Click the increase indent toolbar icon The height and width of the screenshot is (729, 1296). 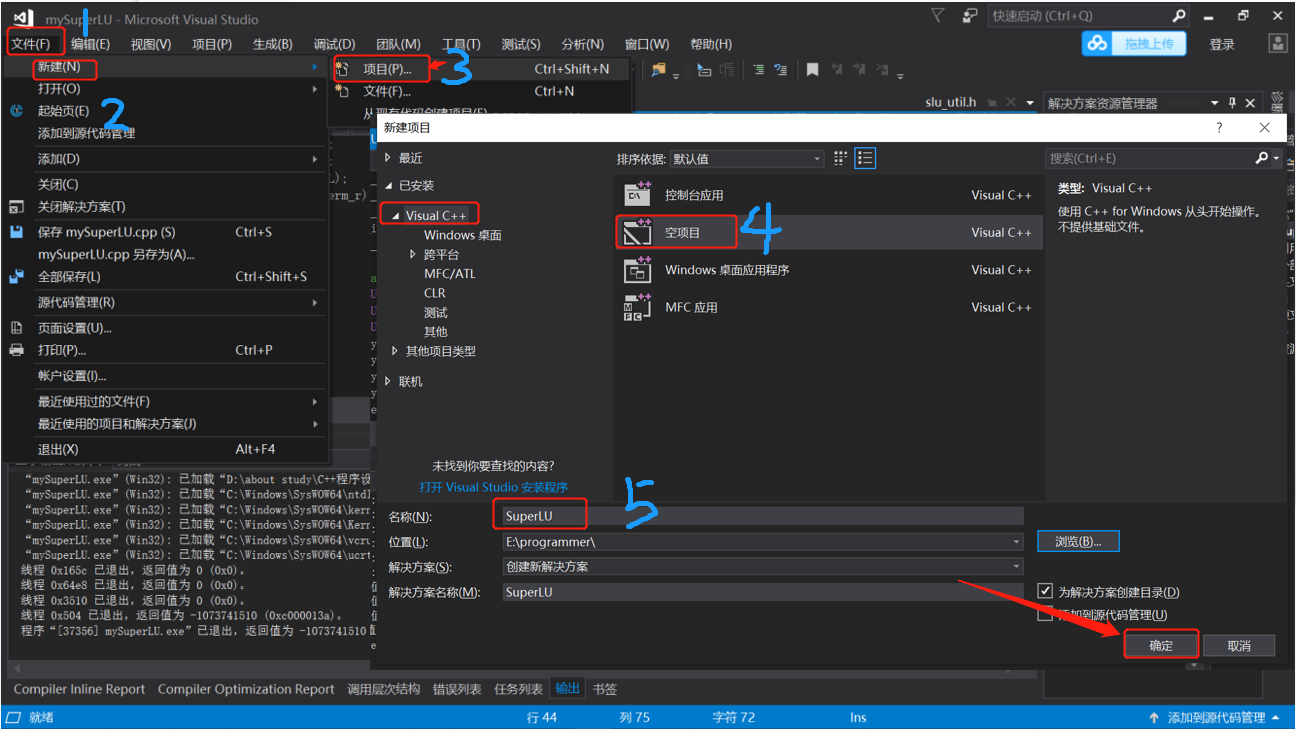(781, 70)
